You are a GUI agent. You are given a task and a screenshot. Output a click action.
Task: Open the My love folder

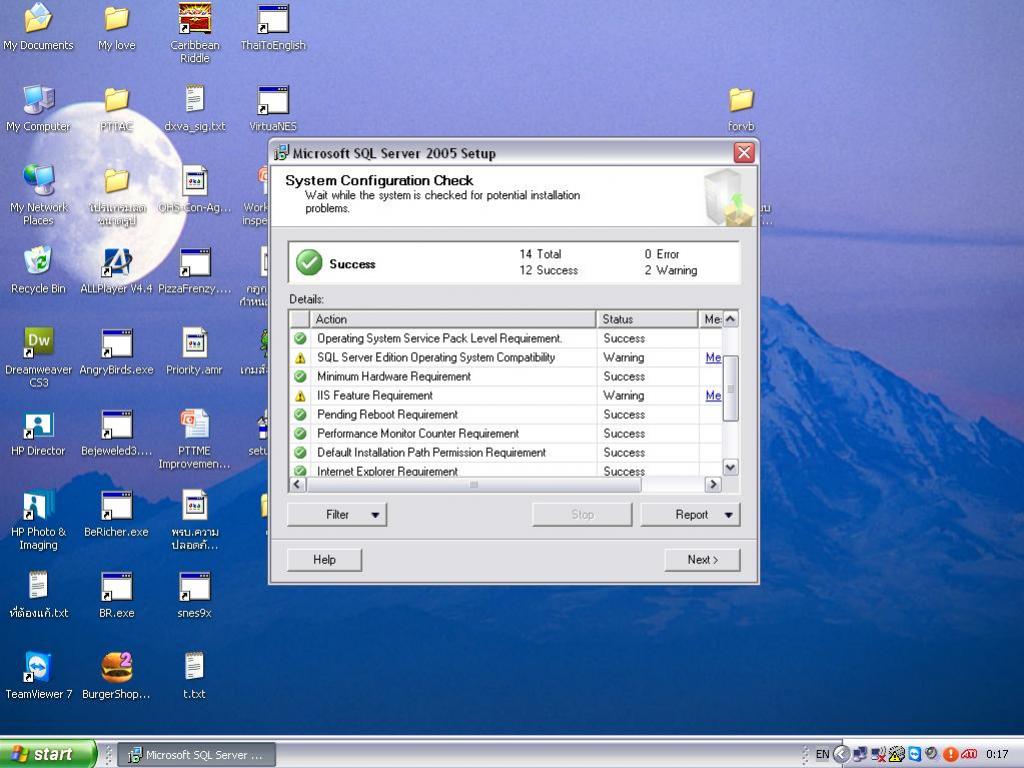click(117, 27)
